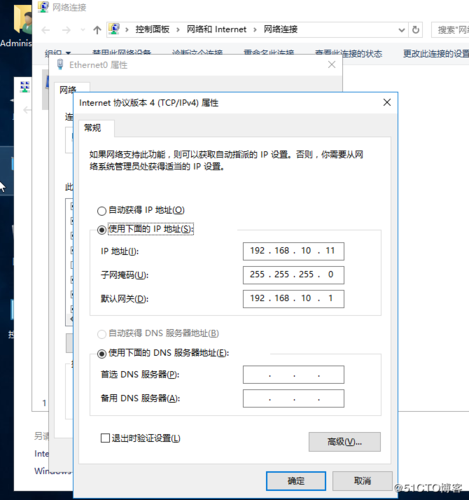
Task: Refresh the Network Connections address bar
Action: [415, 30]
